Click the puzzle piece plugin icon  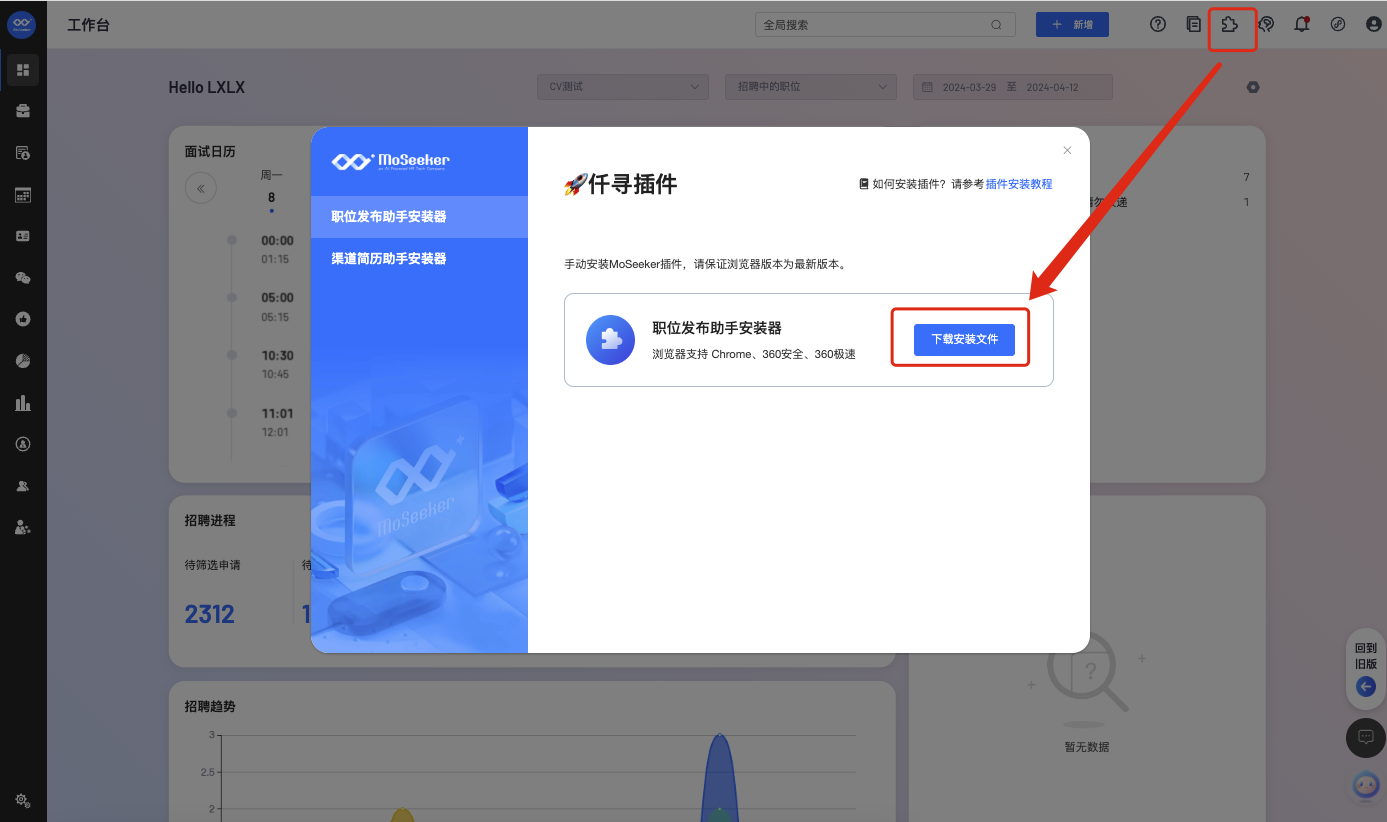tap(1230, 25)
